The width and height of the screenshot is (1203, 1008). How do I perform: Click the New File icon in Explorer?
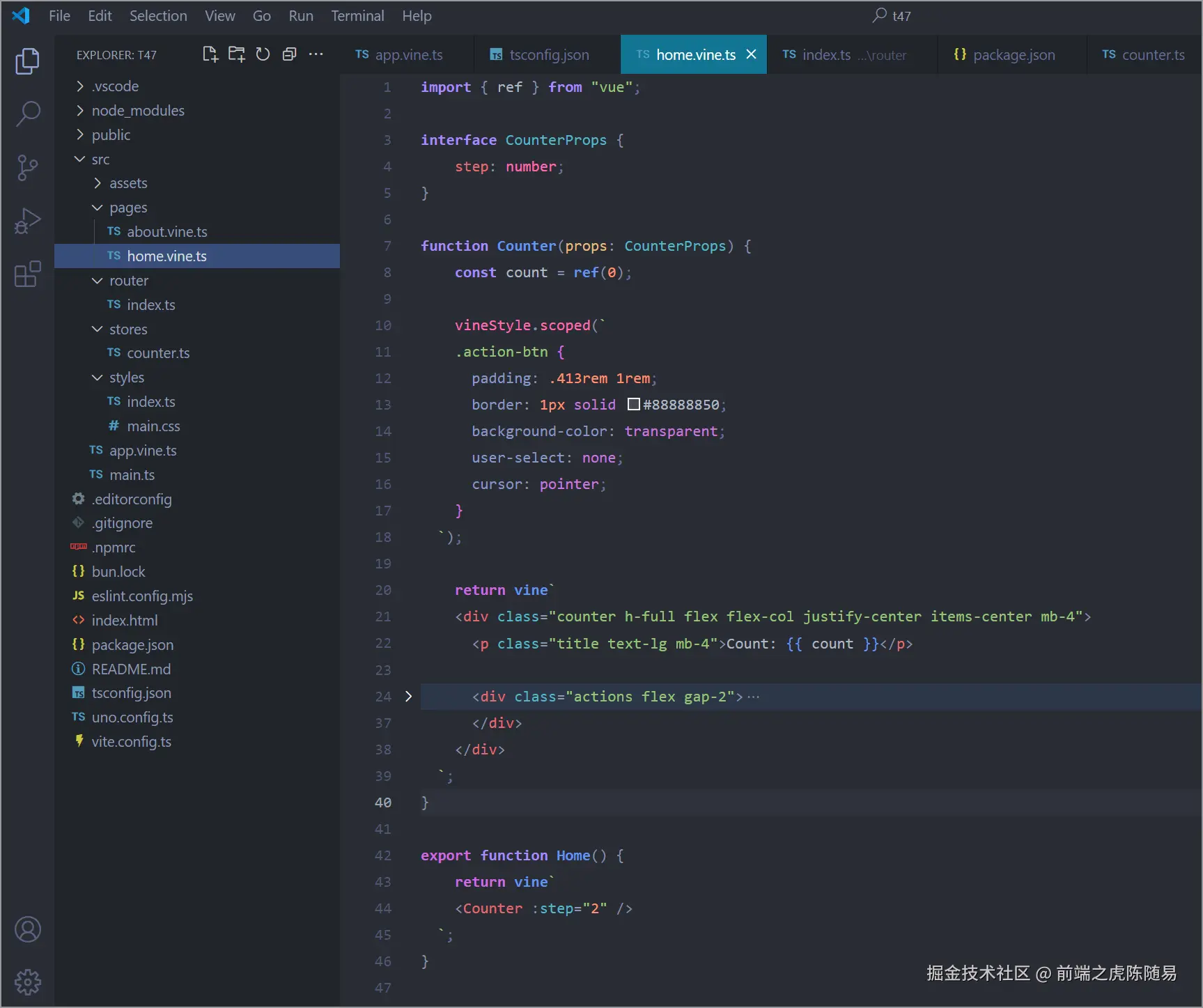(210, 54)
